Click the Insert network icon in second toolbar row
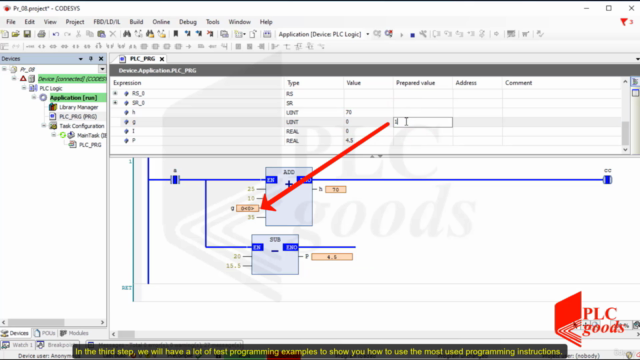 pyautogui.click(x=5, y=47)
